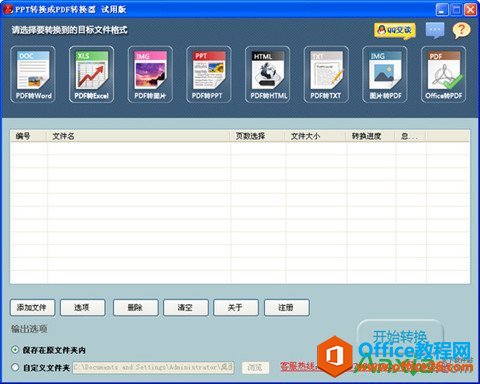The image size is (480, 384).
Task: Open the 选项 settings button
Action: 82,308
